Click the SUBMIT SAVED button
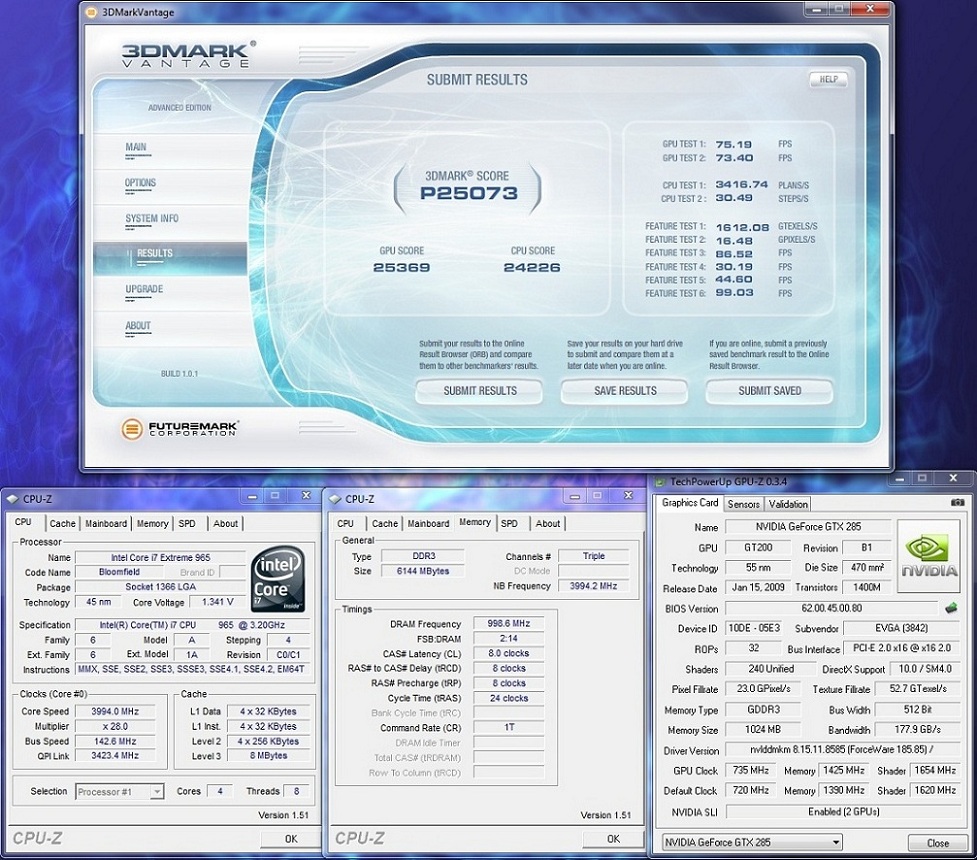This screenshot has width=977, height=860. click(x=770, y=391)
